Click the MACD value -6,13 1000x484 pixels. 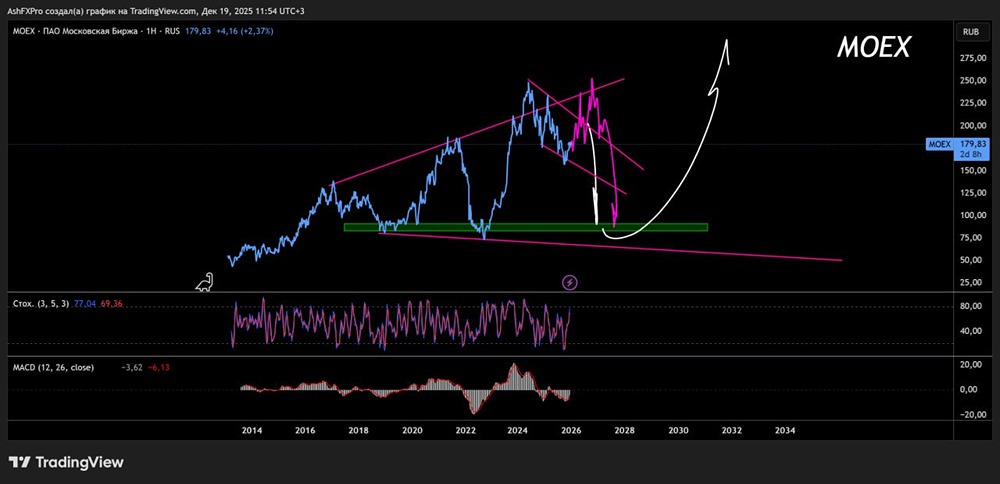pos(159,367)
